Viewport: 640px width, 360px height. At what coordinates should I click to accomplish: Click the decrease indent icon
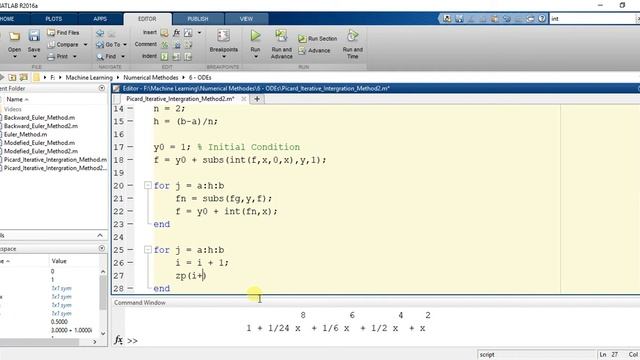click(188, 56)
